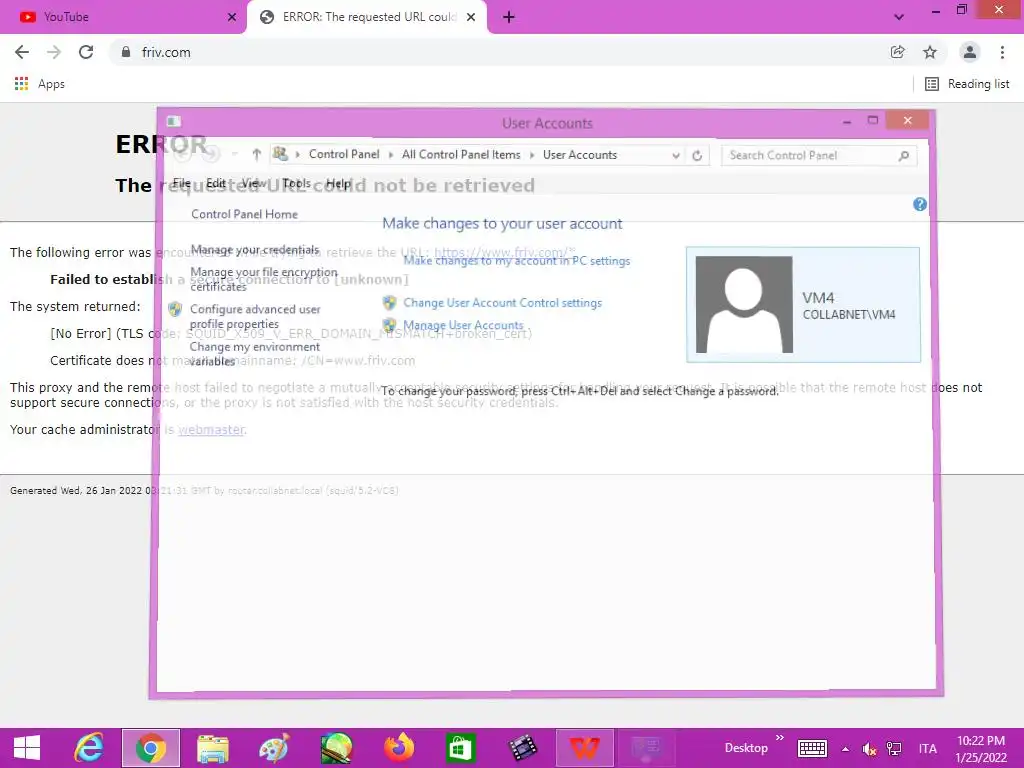Screen dimensions: 1024x768
Task: Click the muted volume icon
Action: pyautogui.click(x=869, y=749)
